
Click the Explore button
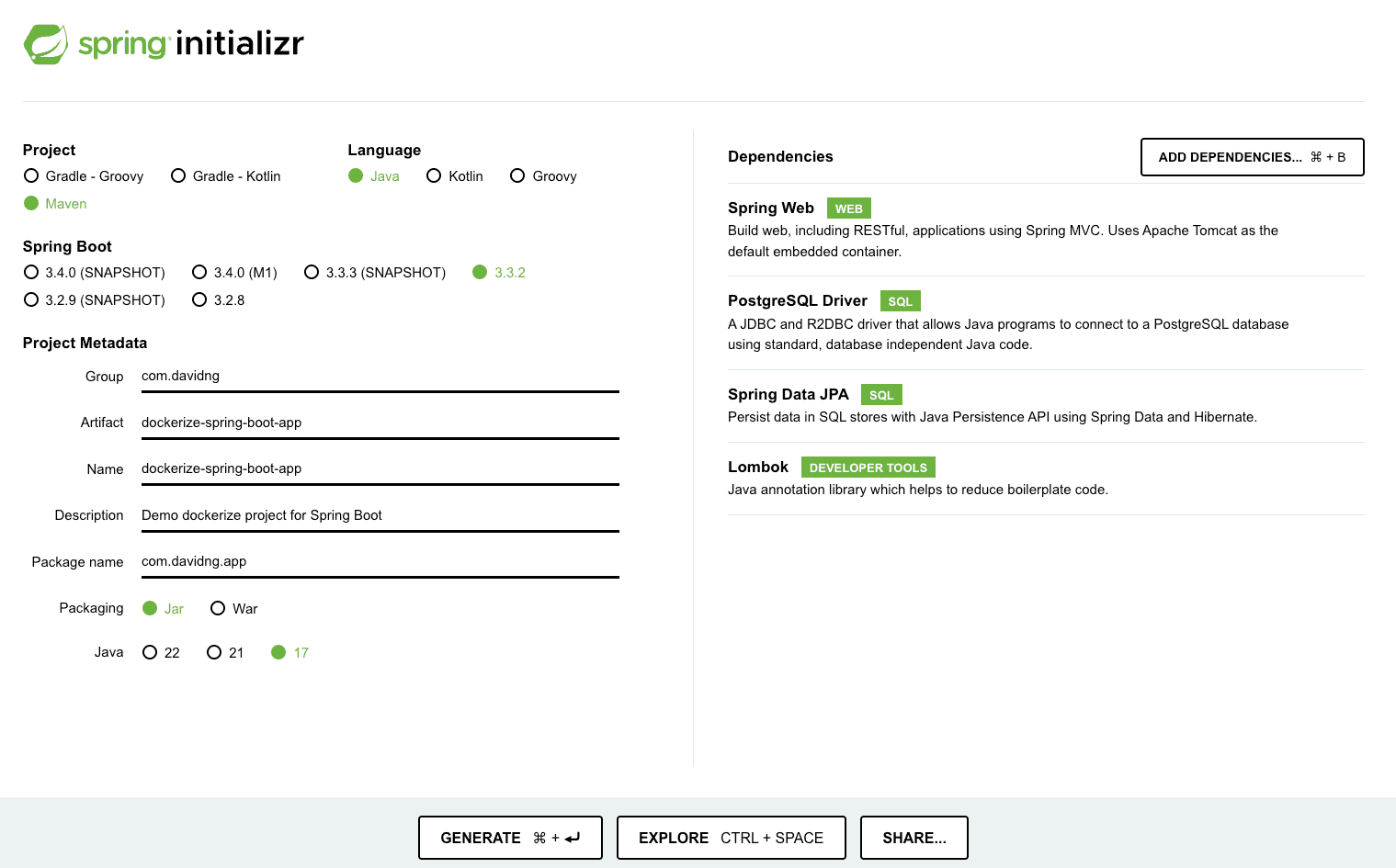[731, 838]
